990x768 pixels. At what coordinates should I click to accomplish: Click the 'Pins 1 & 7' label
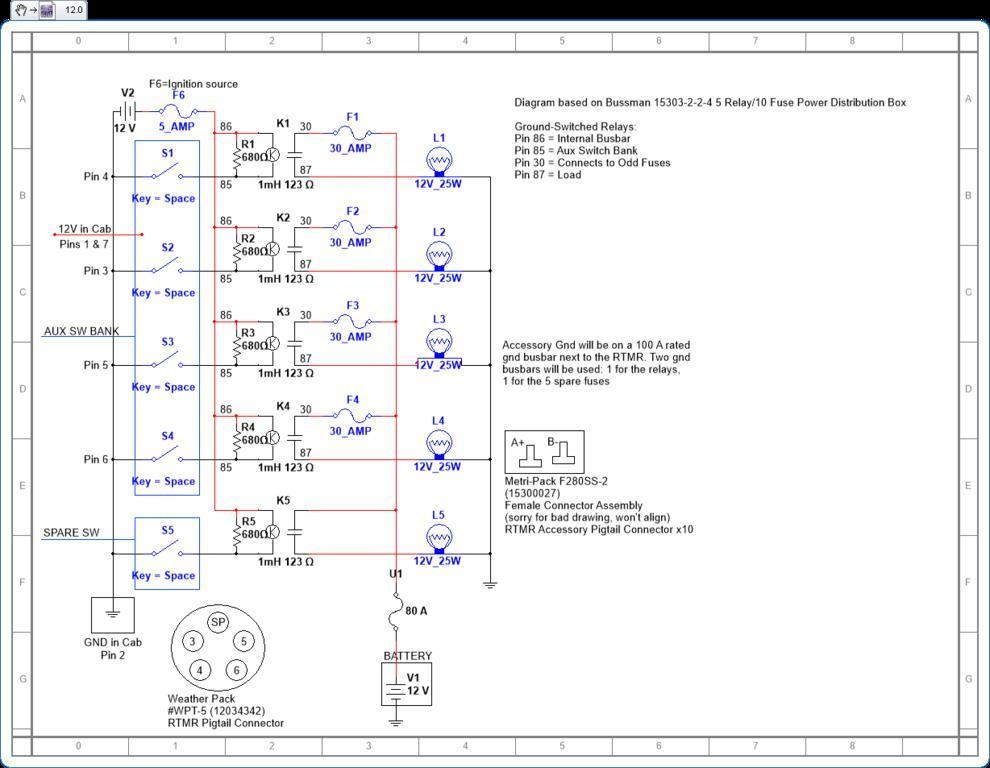click(84, 244)
